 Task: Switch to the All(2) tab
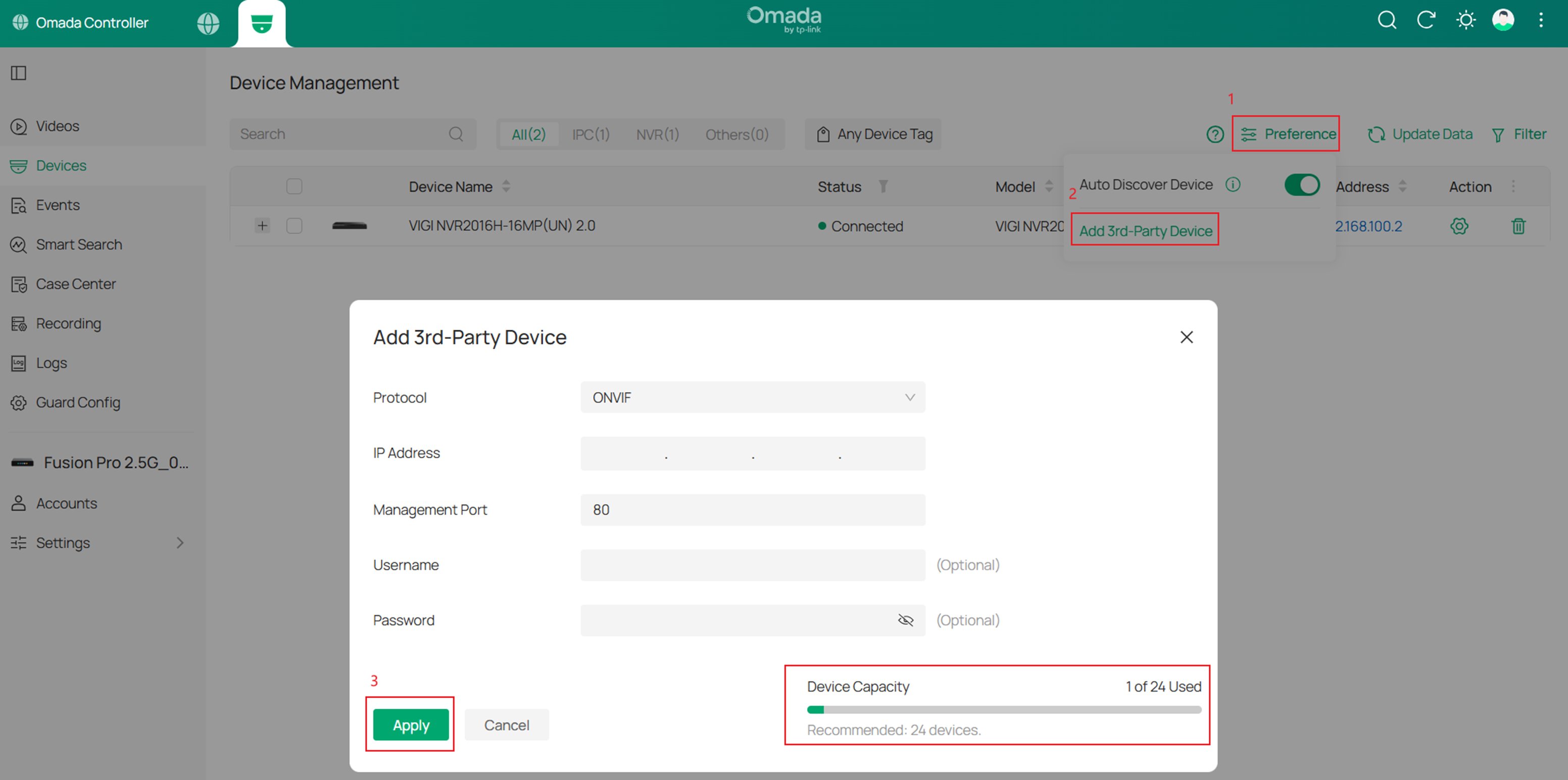tap(528, 134)
